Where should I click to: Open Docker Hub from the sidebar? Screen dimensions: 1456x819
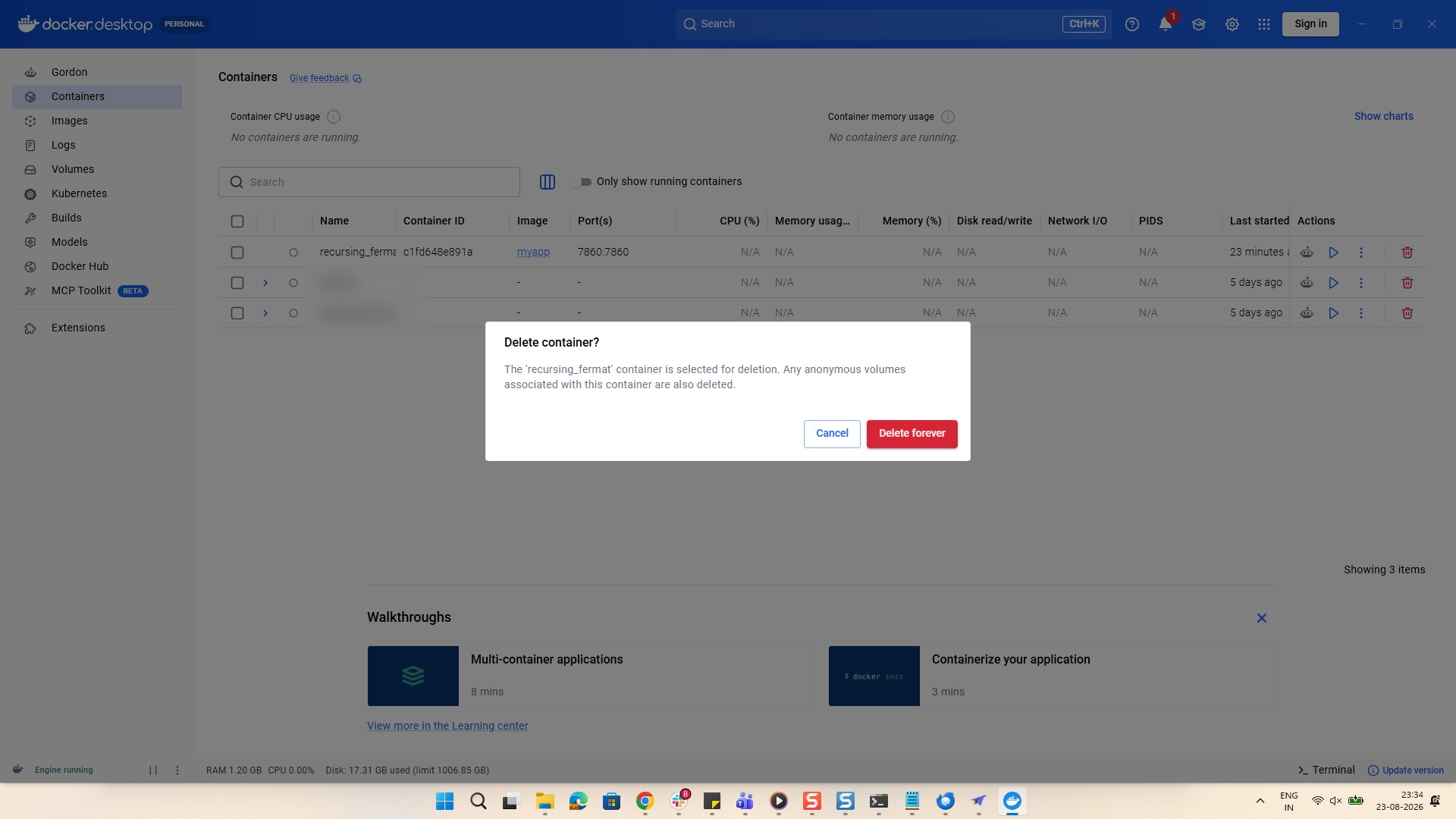pyautogui.click(x=97, y=266)
